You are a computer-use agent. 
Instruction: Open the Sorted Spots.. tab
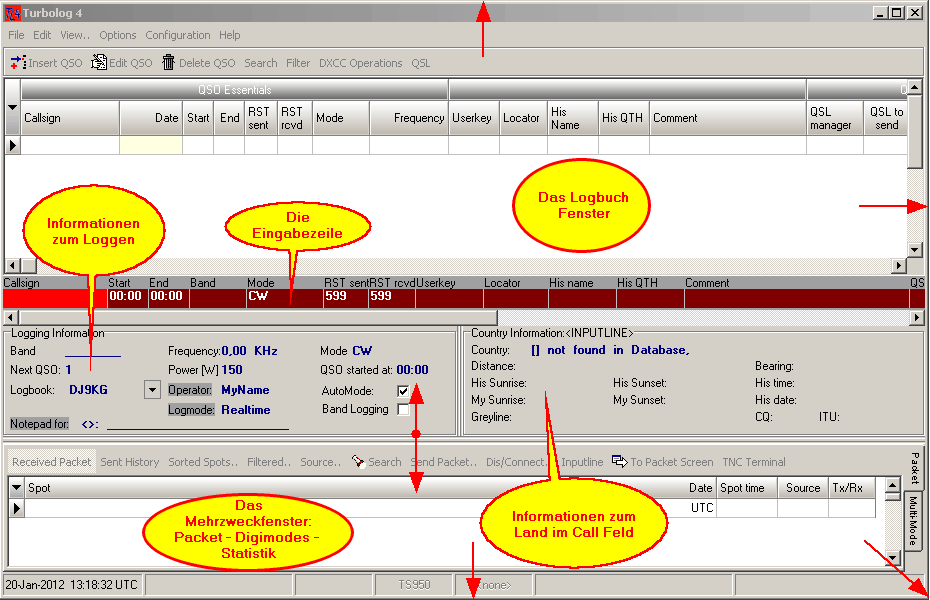(203, 462)
